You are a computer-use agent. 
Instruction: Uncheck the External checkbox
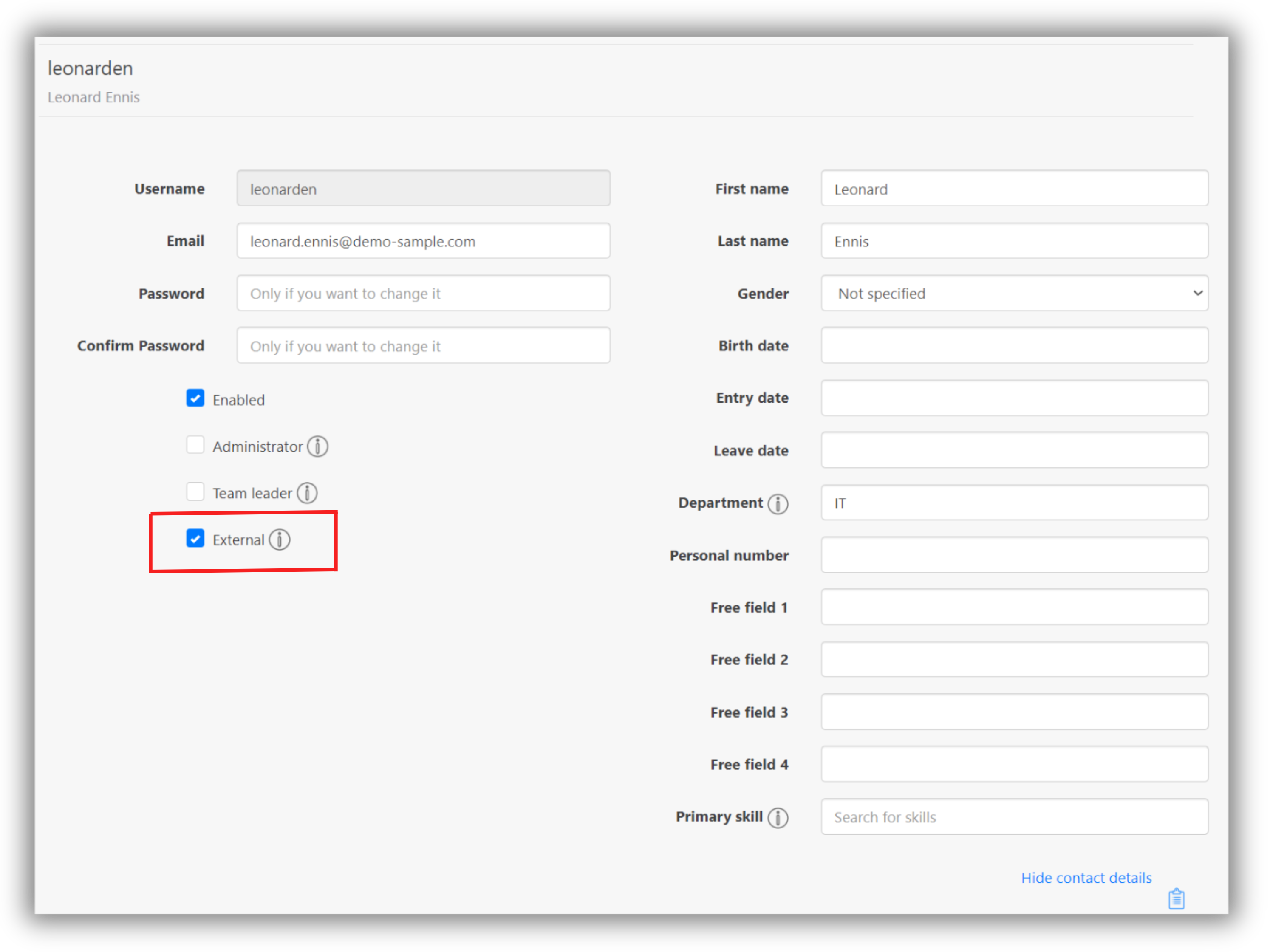(x=195, y=538)
